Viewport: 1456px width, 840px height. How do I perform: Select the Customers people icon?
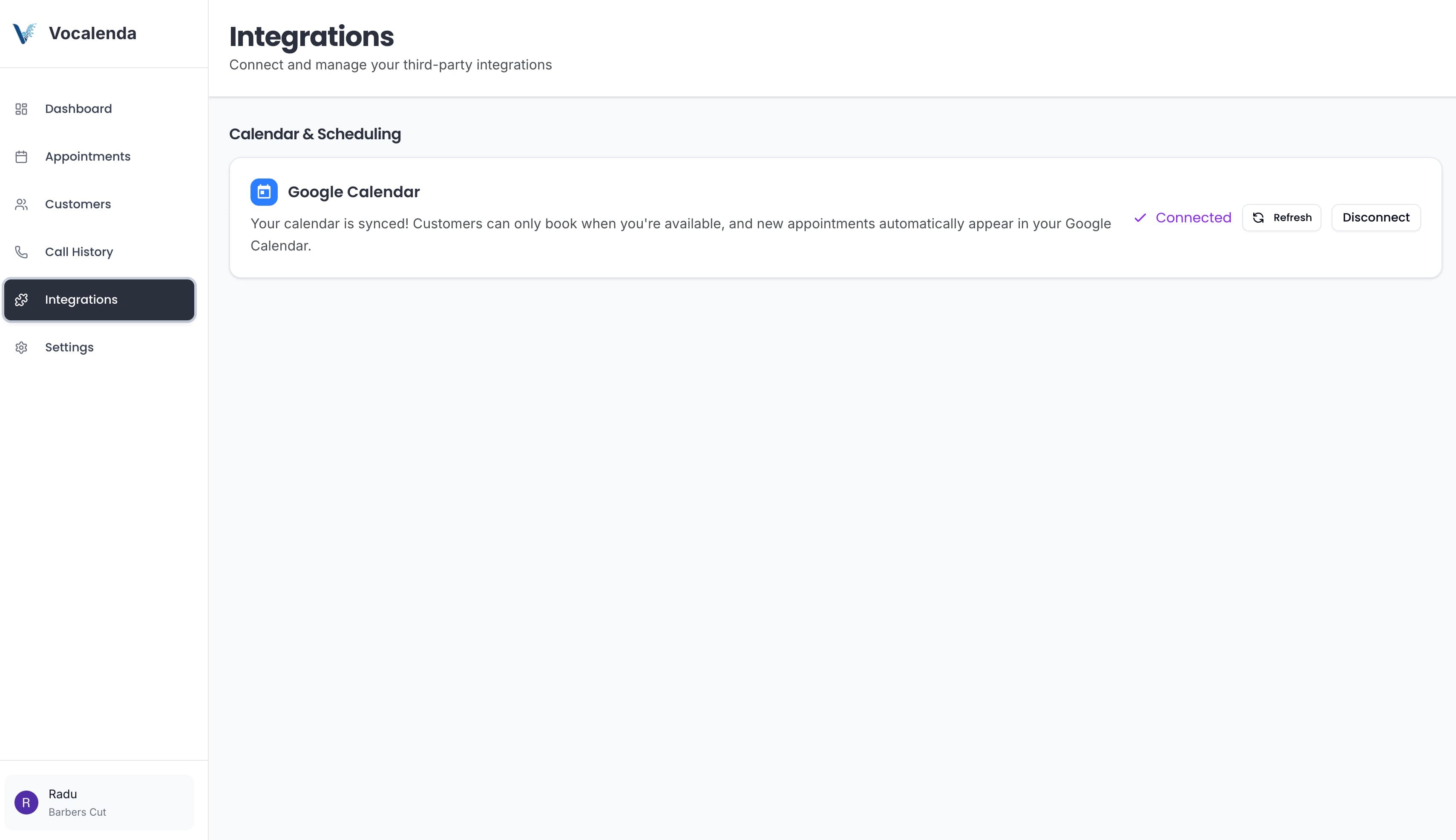[x=21, y=204]
